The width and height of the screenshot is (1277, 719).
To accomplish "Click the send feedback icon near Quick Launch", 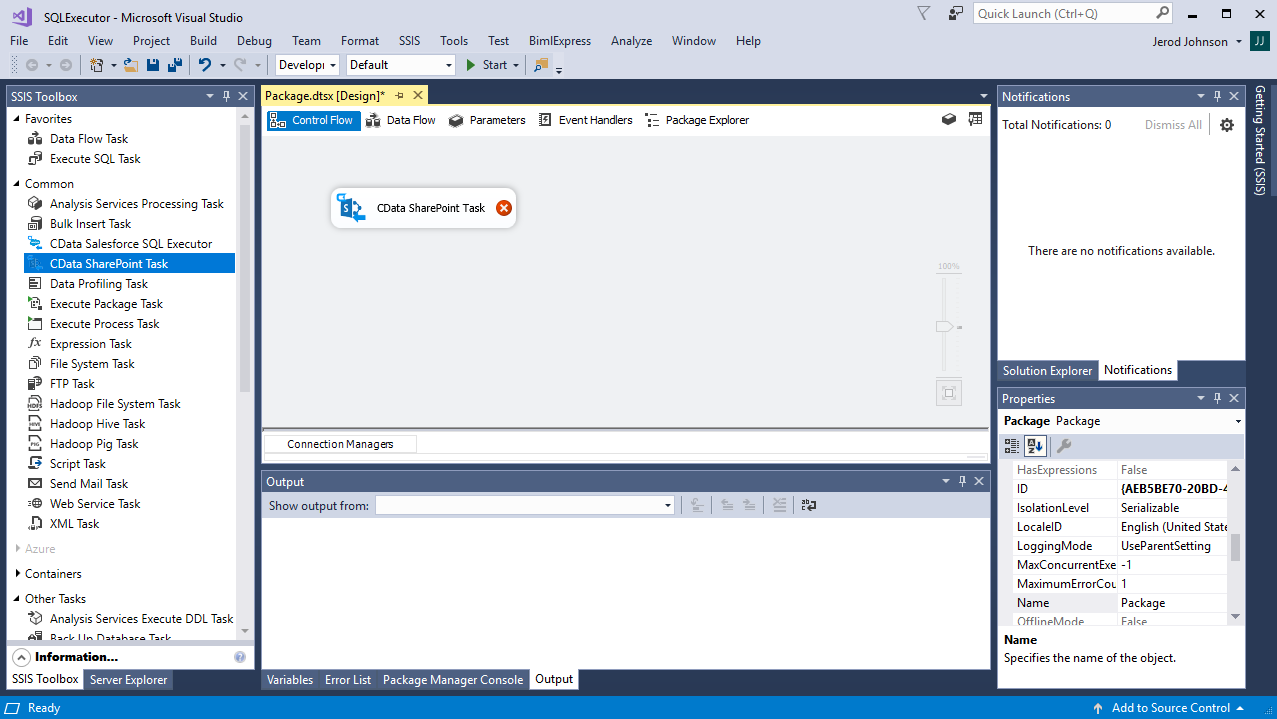I will 956,14.
